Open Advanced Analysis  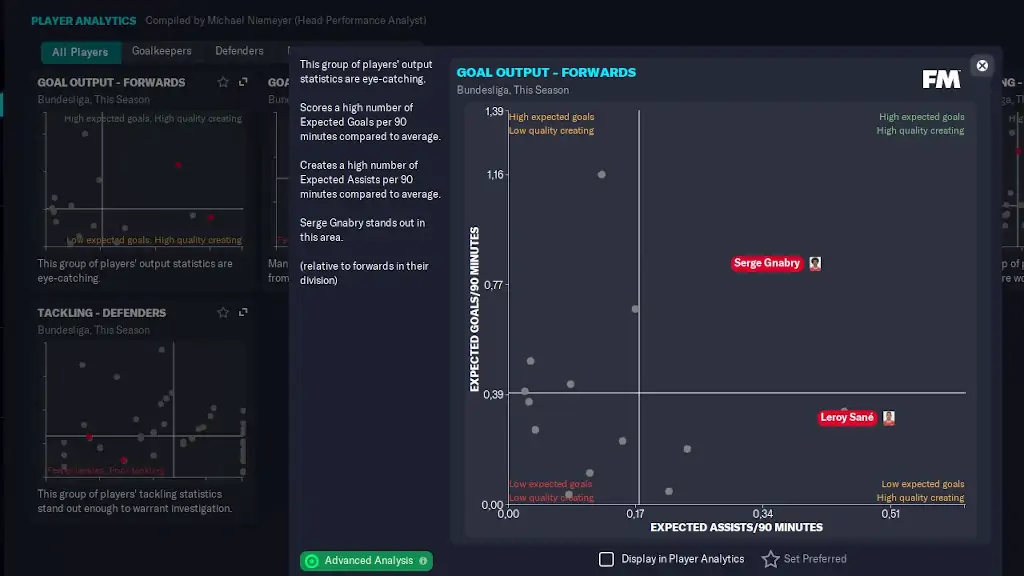tap(366, 561)
